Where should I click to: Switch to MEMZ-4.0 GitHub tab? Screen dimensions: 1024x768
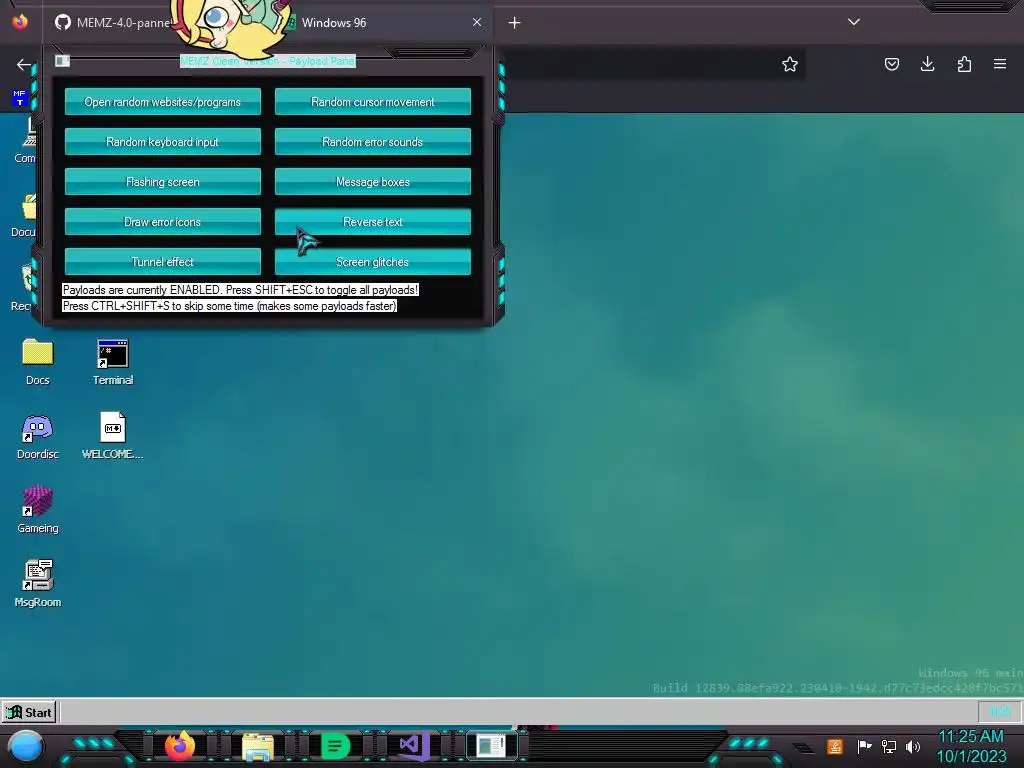pos(111,23)
